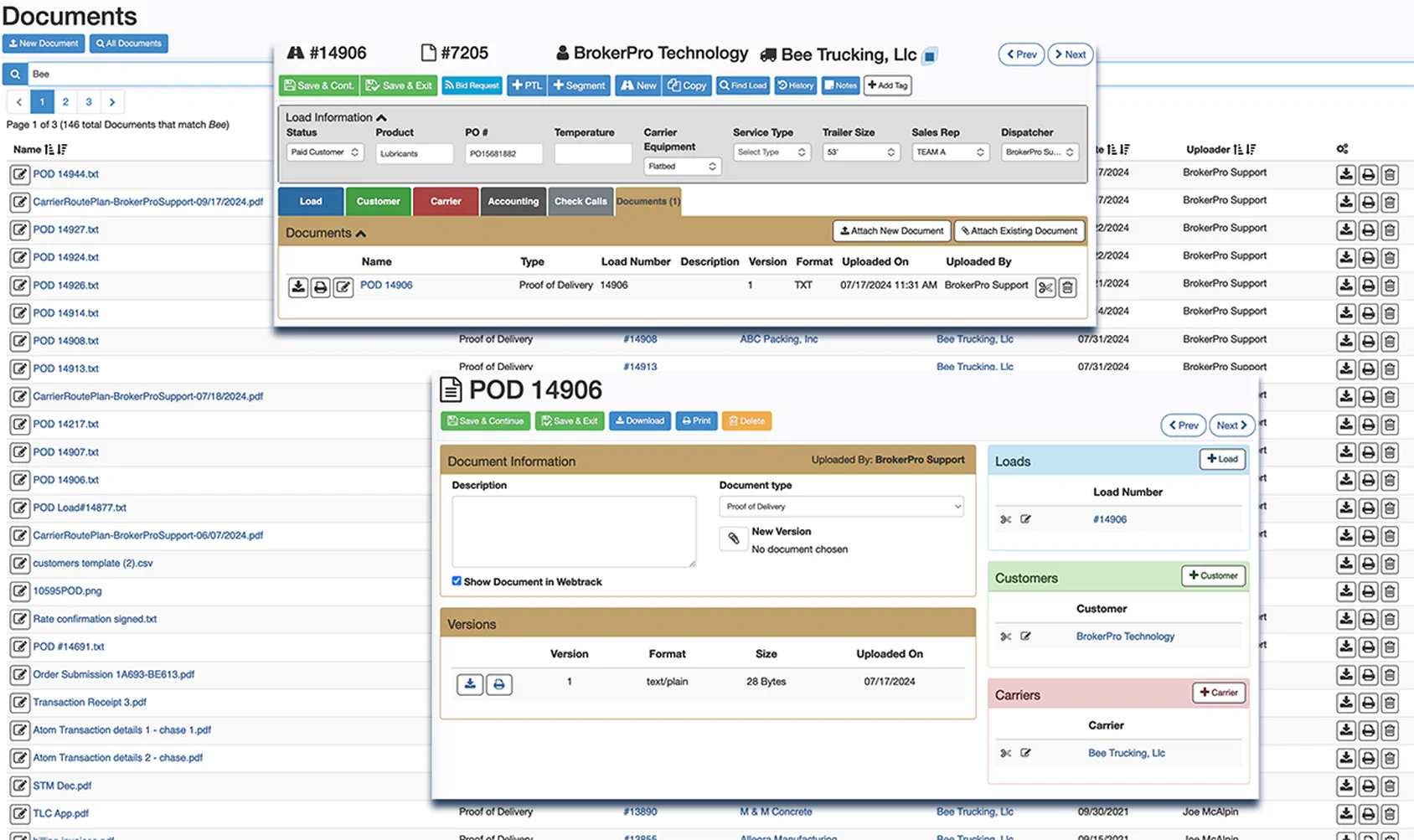Click the scissors icon in POD 14906 document row
This screenshot has height=840, width=1414.
pos(1045,288)
